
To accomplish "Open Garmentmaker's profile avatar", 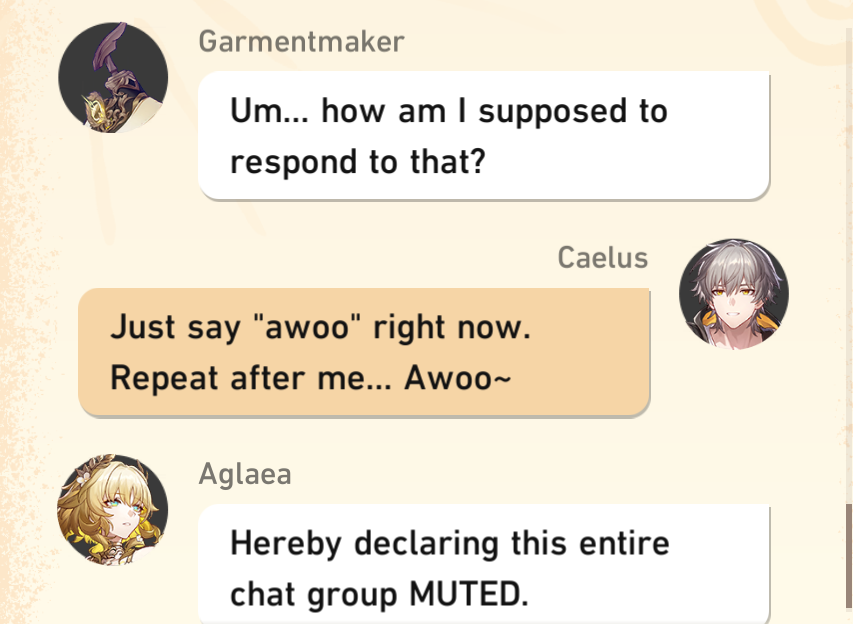I will [x=113, y=77].
